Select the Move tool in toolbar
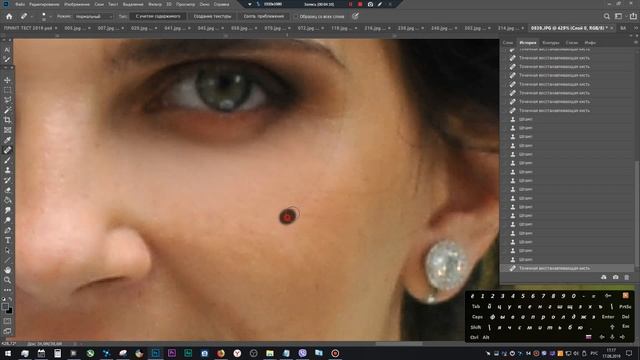Viewport: 640px width, 360px height. point(7,80)
